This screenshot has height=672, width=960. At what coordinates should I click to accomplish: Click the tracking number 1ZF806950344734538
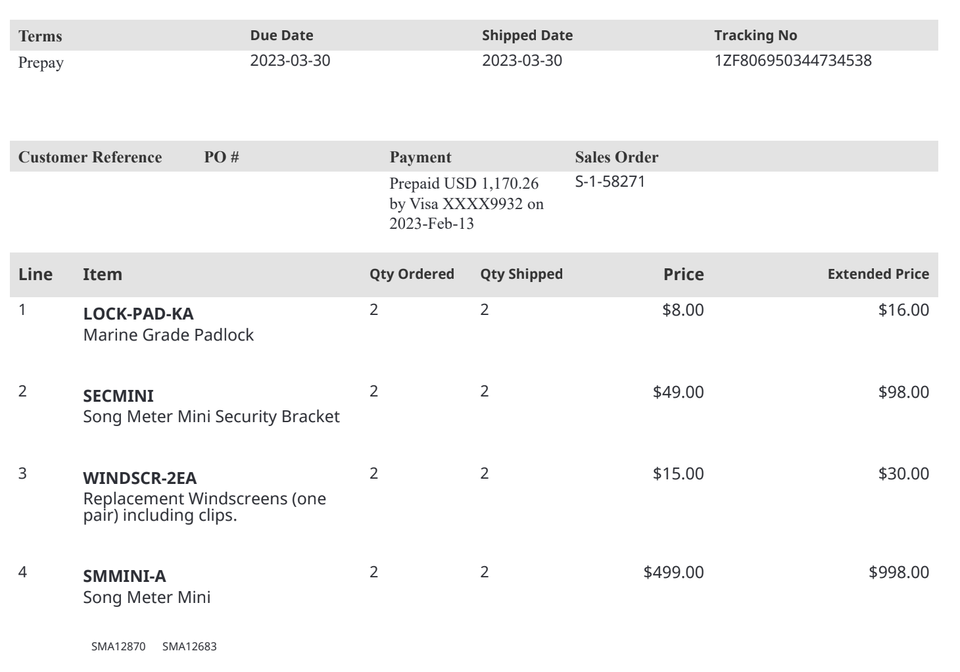[x=792, y=61]
